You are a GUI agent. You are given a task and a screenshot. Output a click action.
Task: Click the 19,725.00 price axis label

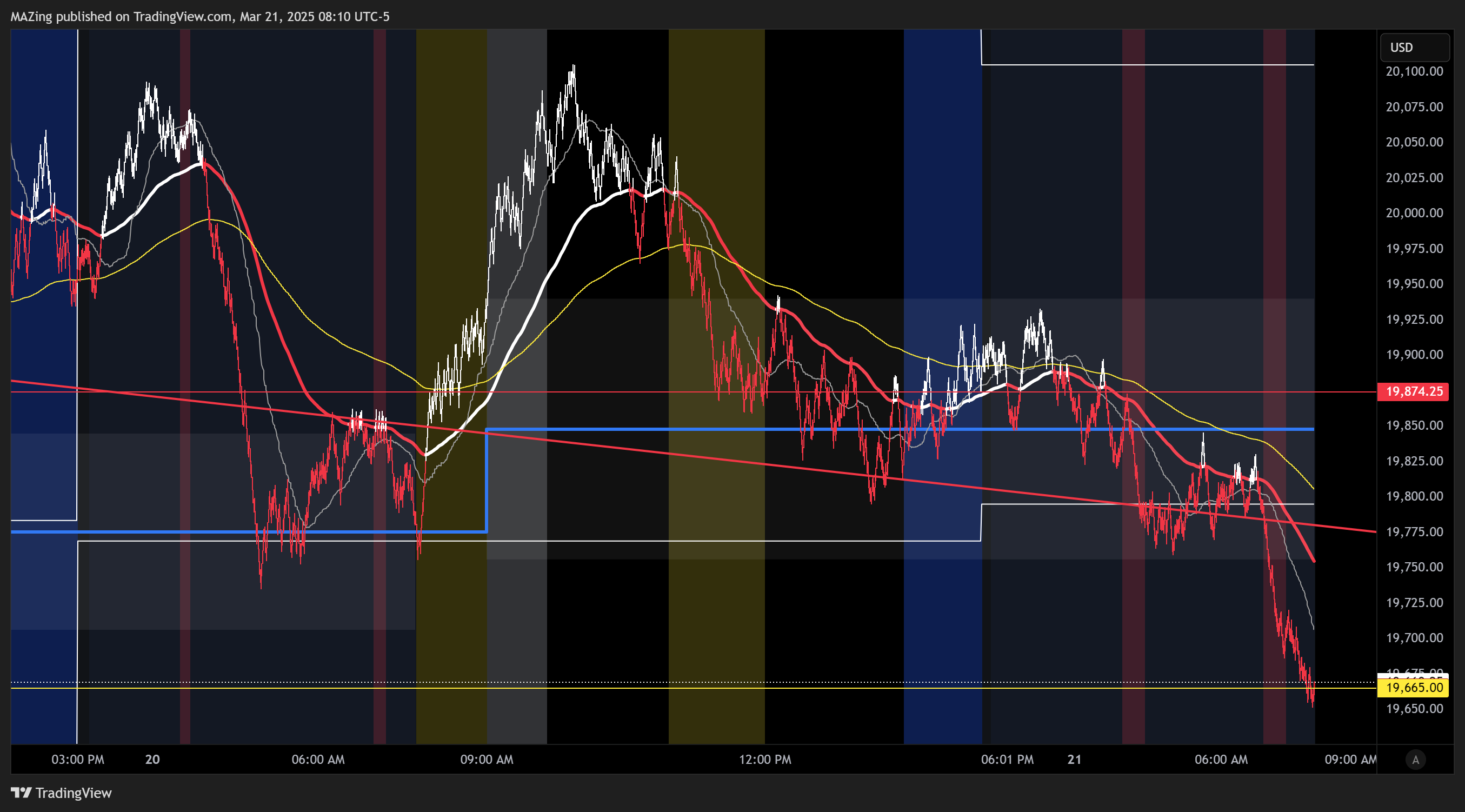click(1414, 603)
